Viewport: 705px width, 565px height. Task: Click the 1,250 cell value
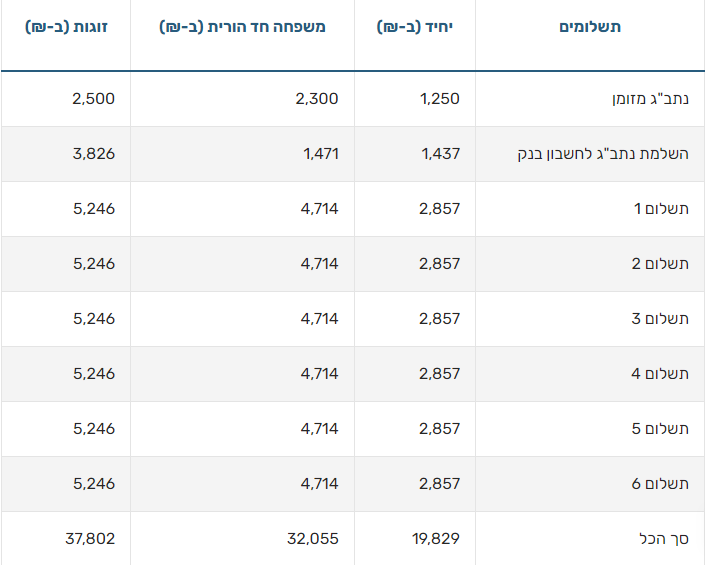441,99
